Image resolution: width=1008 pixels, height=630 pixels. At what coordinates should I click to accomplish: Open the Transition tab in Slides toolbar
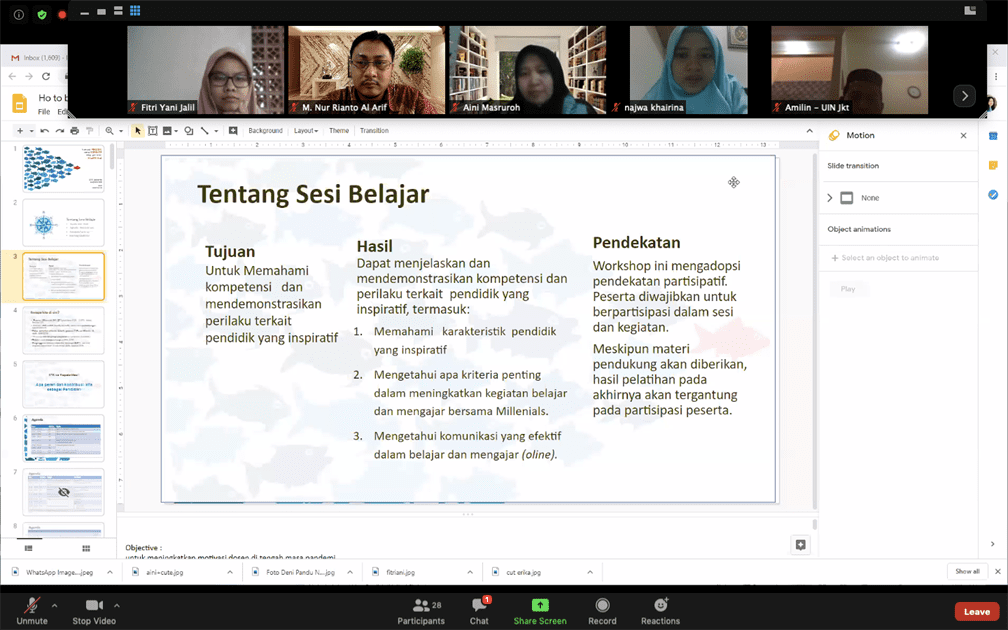(374, 131)
